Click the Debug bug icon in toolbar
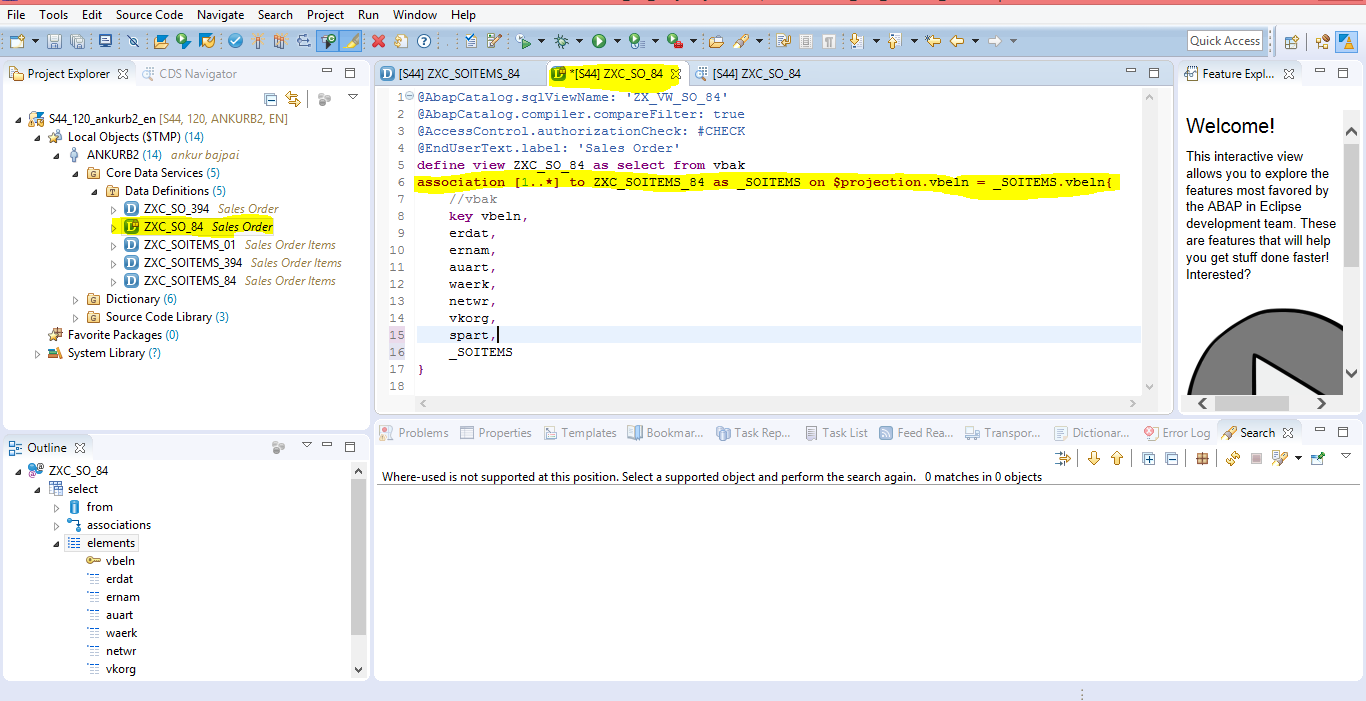This screenshot has width=1366, height=701. pos(562,41)
